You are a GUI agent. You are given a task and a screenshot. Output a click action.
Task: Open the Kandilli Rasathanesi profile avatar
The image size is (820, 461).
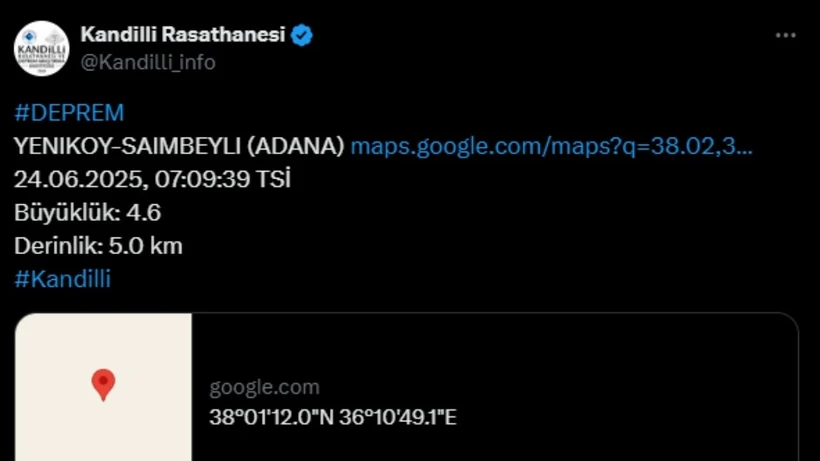click(41, 48)
